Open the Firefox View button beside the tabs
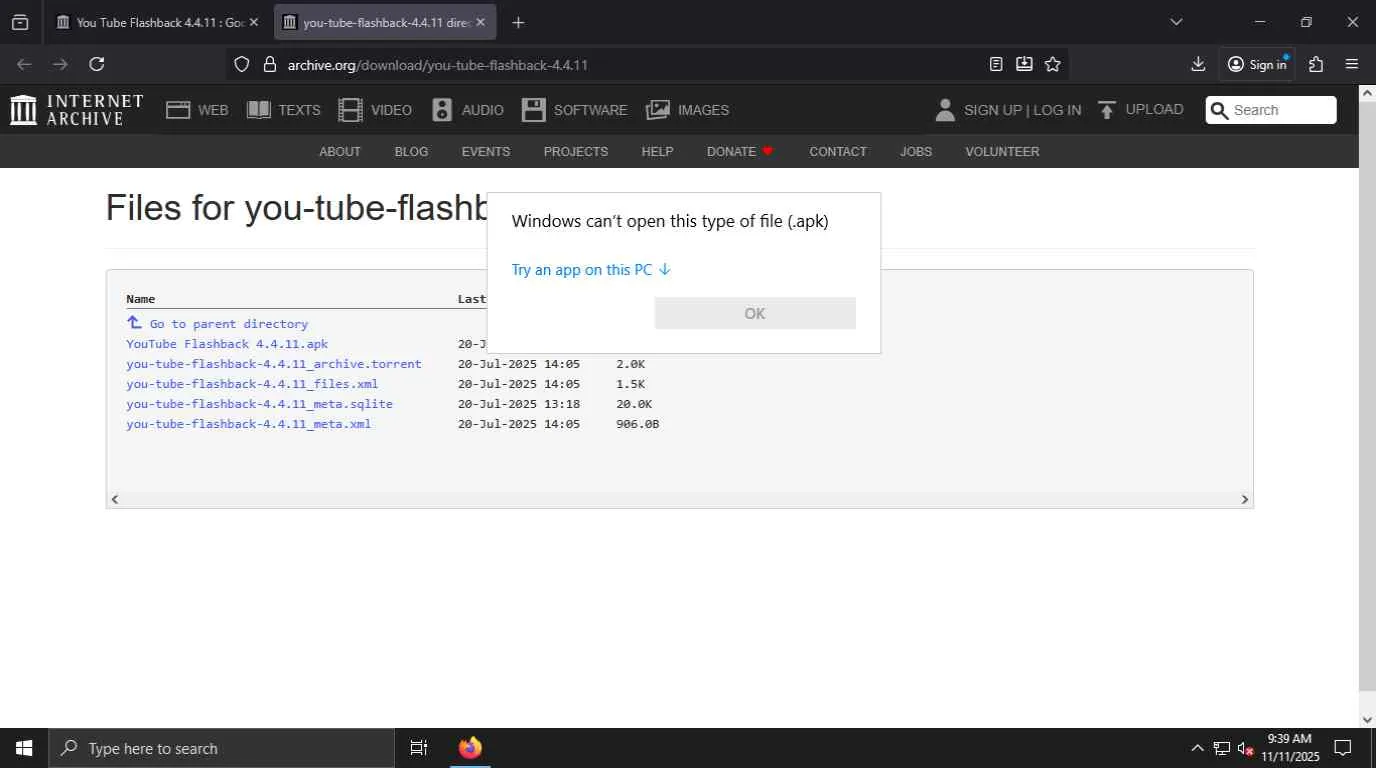Viewport: 1376px width, 768px height. (20, 22)
